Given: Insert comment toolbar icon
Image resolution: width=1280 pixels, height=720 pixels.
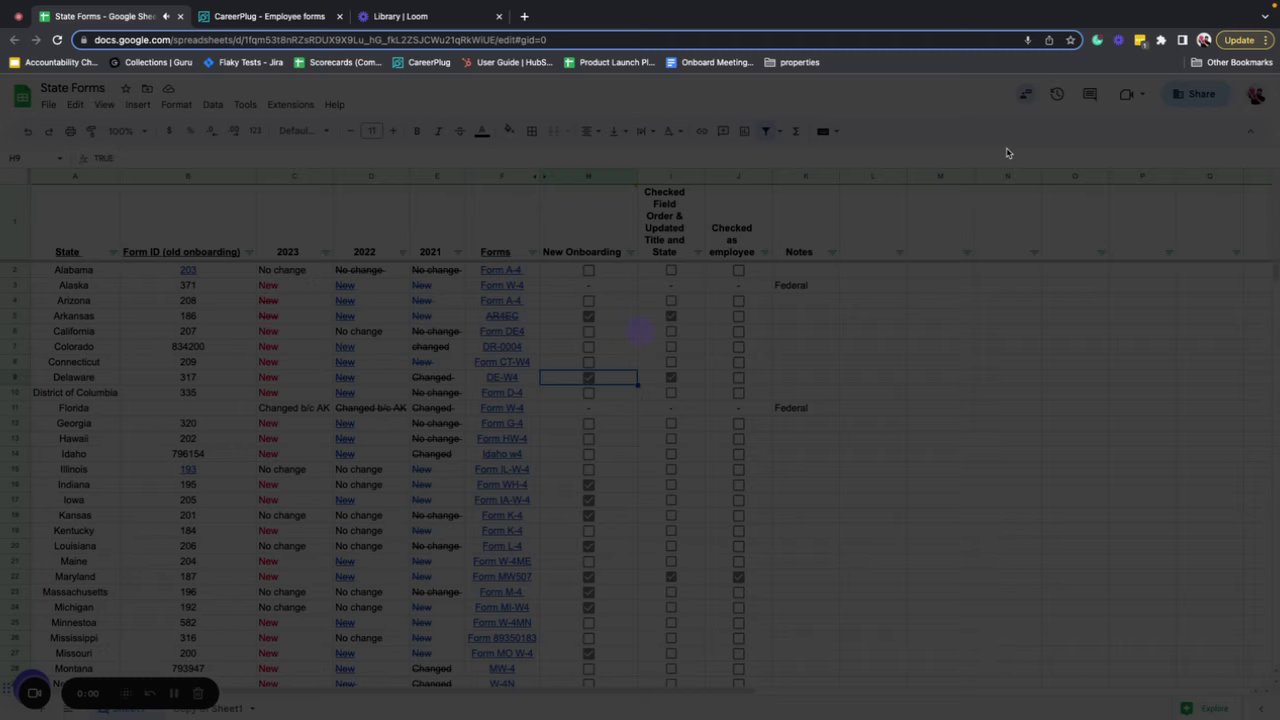Looking at the screenshot, I should [x=723, y=131].
